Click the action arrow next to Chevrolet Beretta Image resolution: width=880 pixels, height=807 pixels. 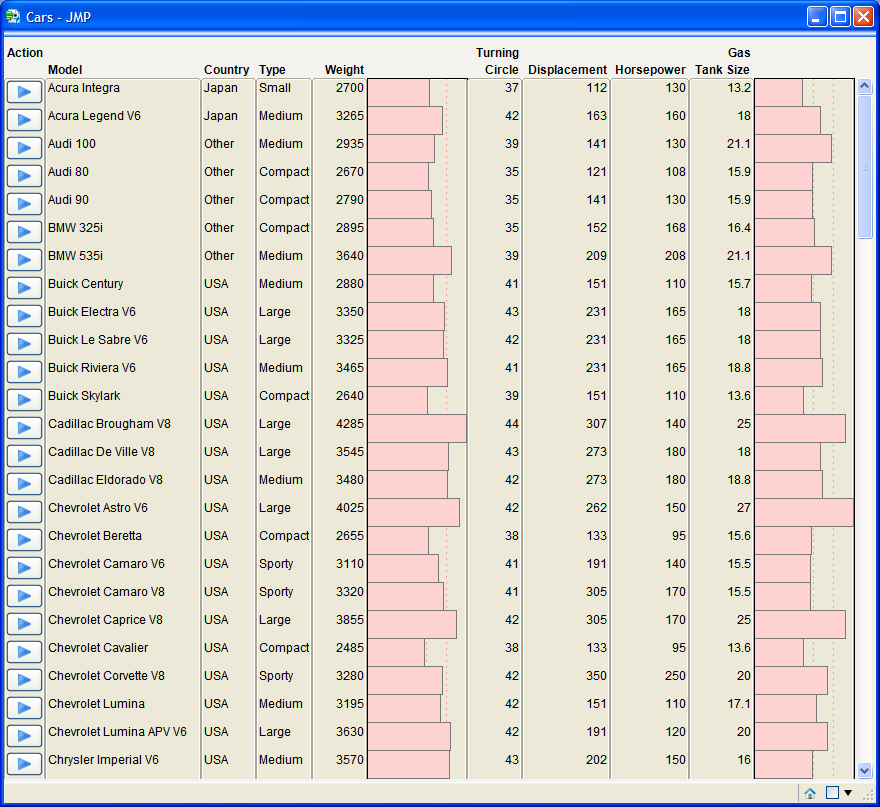tap(24, 540)
